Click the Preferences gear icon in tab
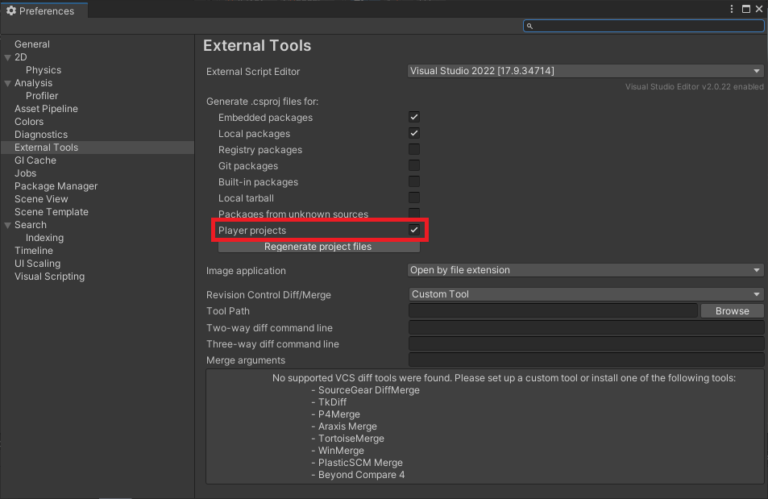The width and height of the screenshot is (768, 499). point(11,11)
